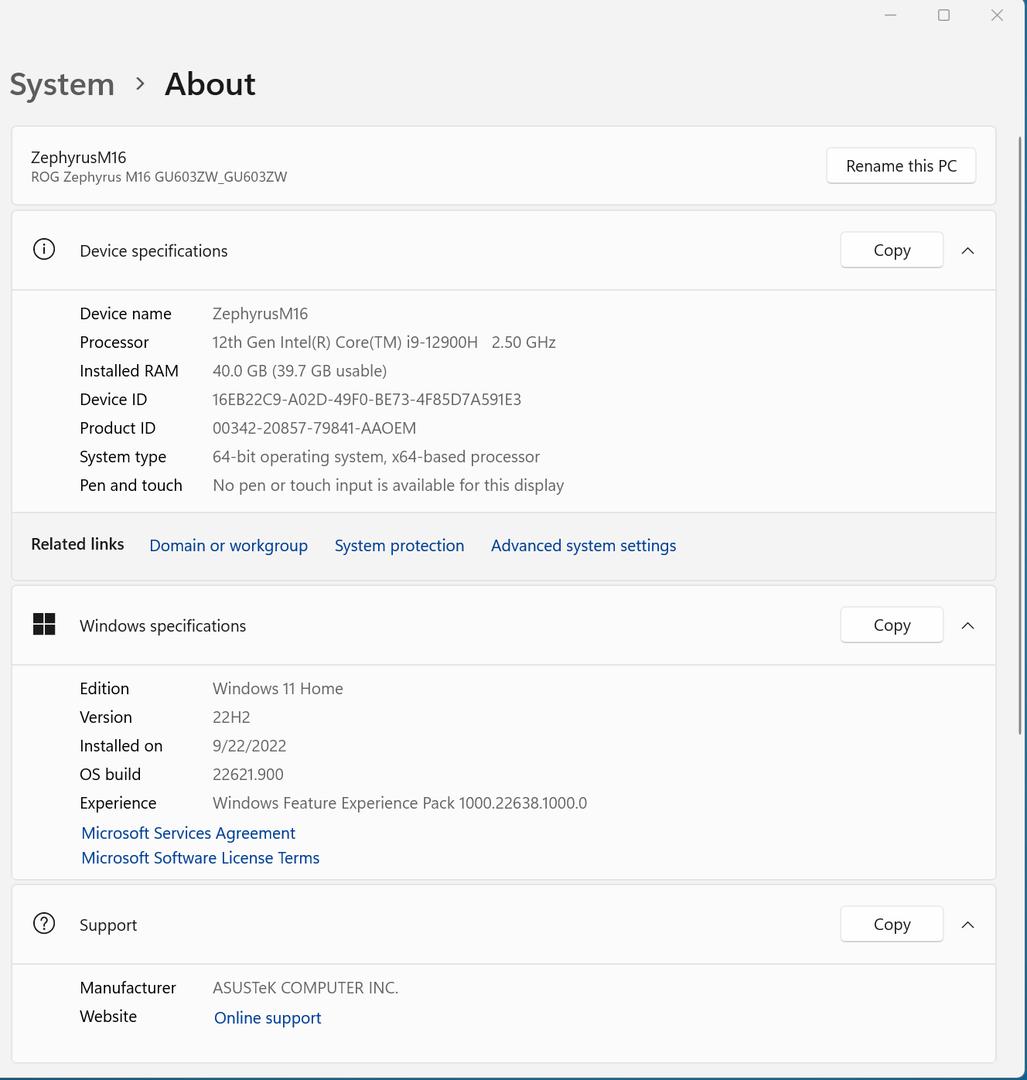Open Microsoft Software License Terms
This screenshot has height=1080, width=1027.
coord(200,858)
